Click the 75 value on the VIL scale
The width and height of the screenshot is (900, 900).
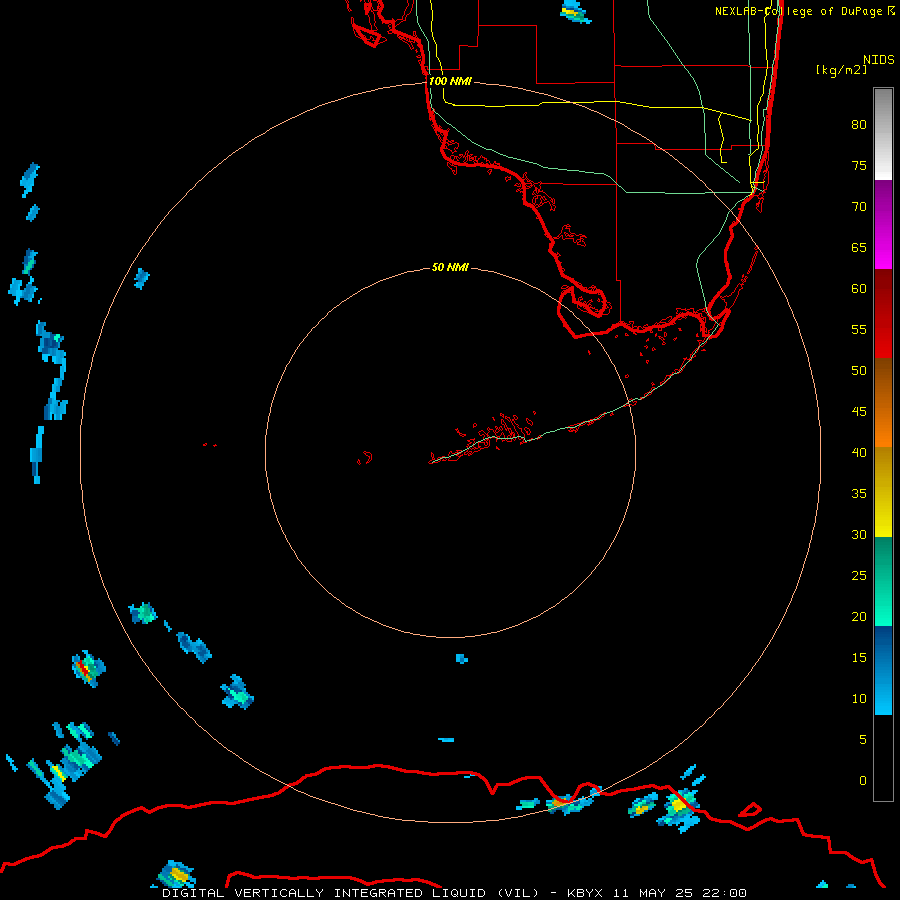[859, 166]
